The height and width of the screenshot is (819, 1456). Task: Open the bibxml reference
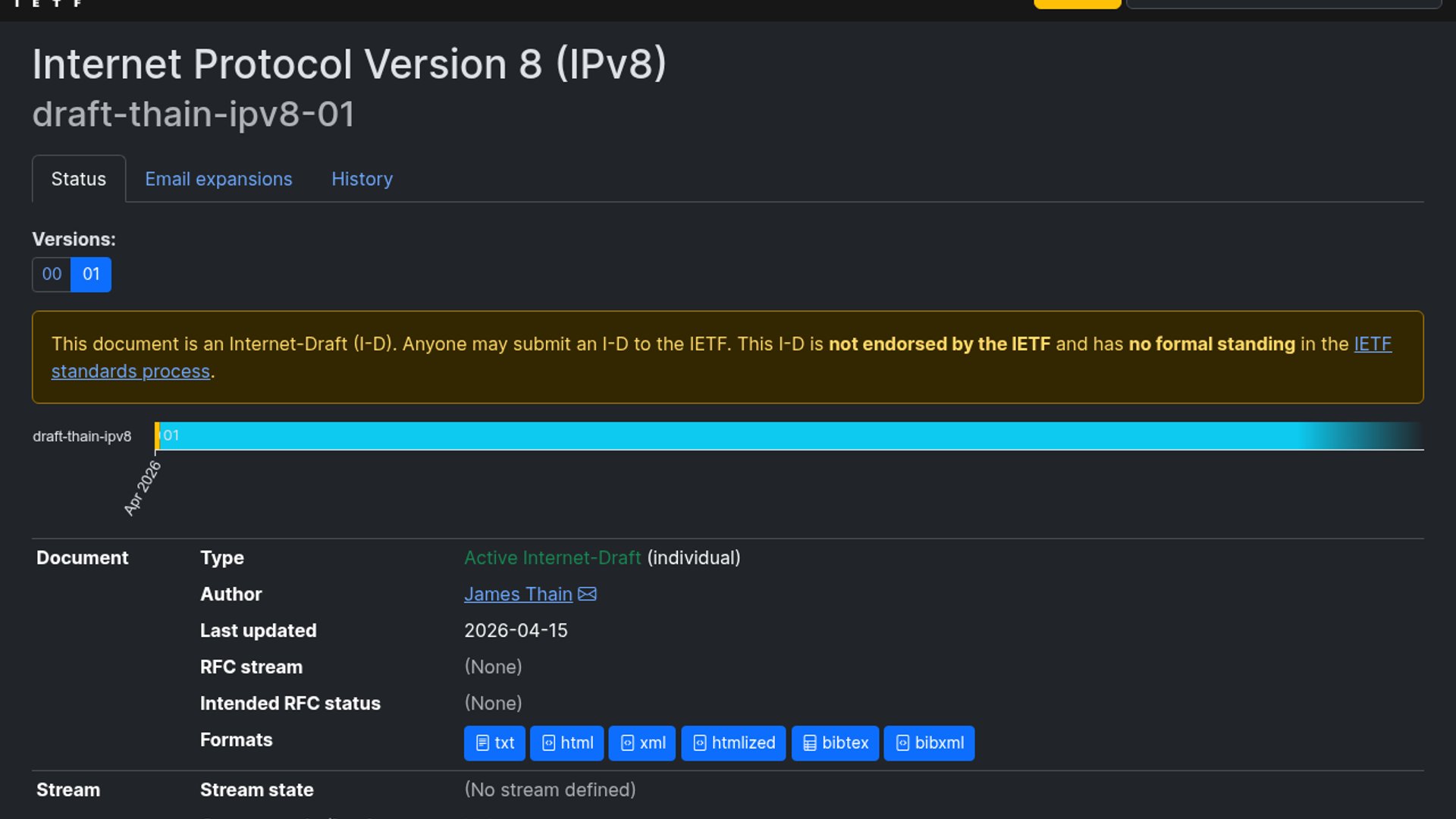pos(929,743)
